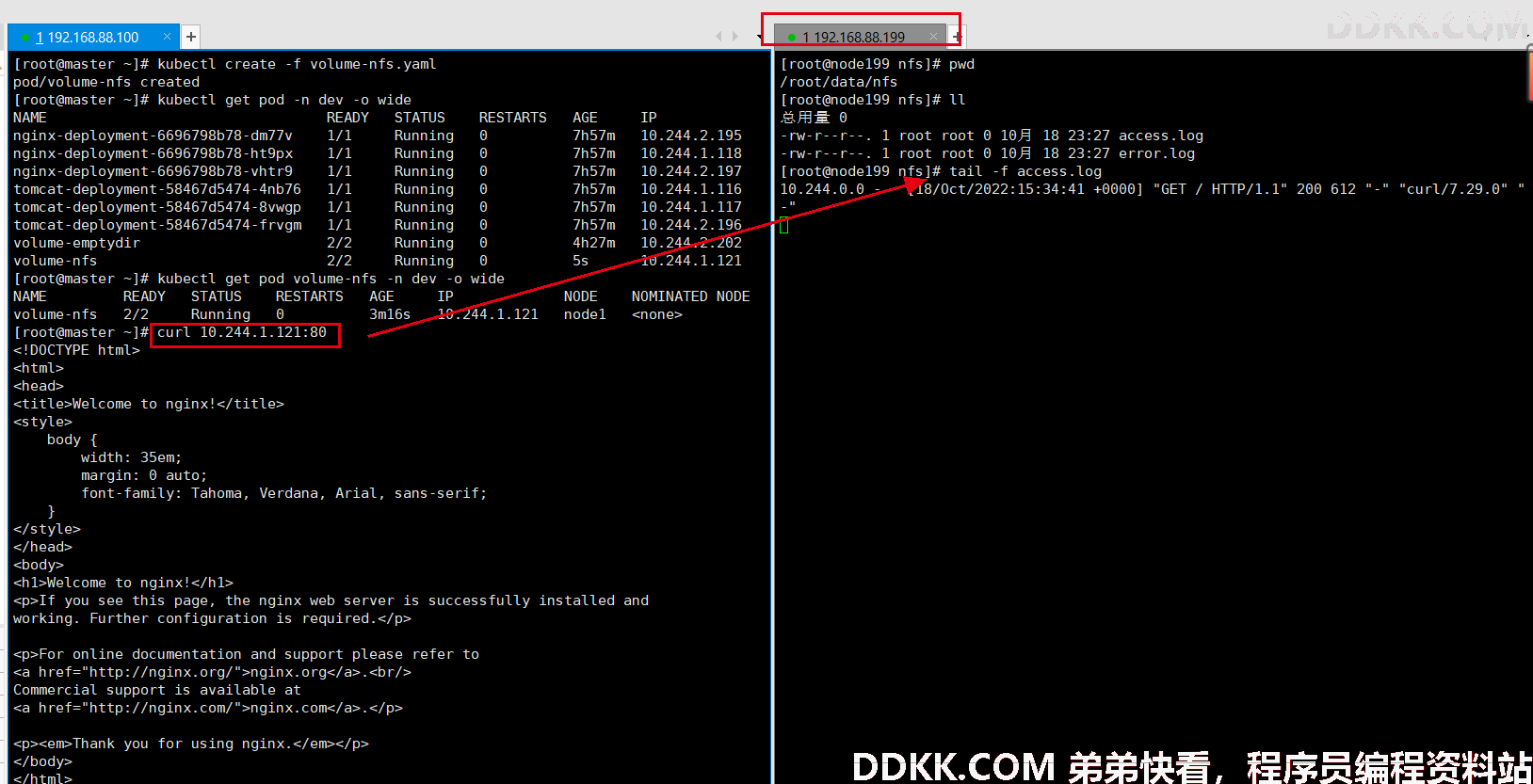Close the 192.168.88.100 session tab

pyautogui.click(x=167, y=37)
